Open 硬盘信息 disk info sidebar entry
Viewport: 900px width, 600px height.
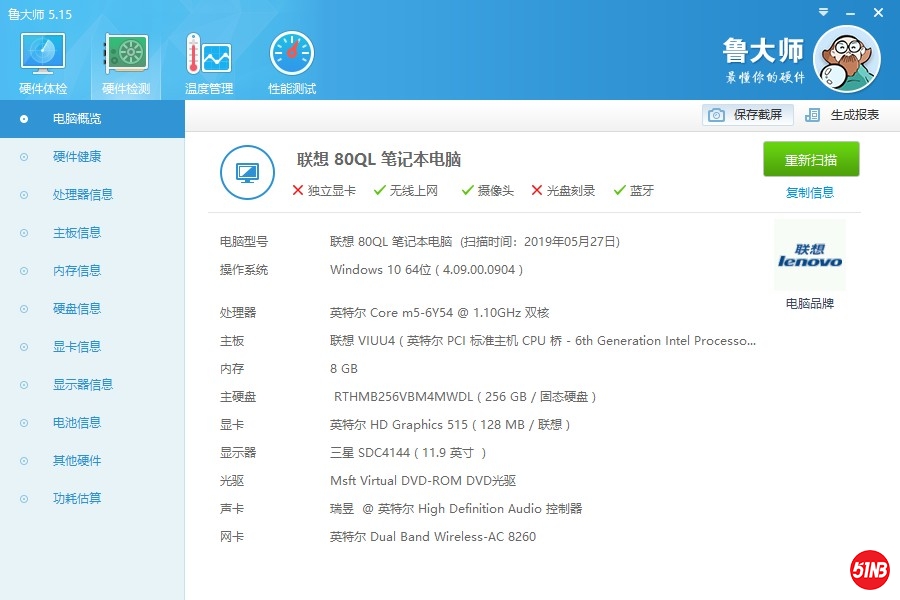click(77, 309)
